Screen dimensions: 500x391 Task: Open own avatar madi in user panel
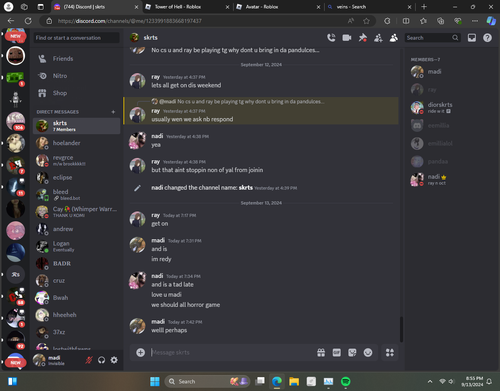coord(39,360)
